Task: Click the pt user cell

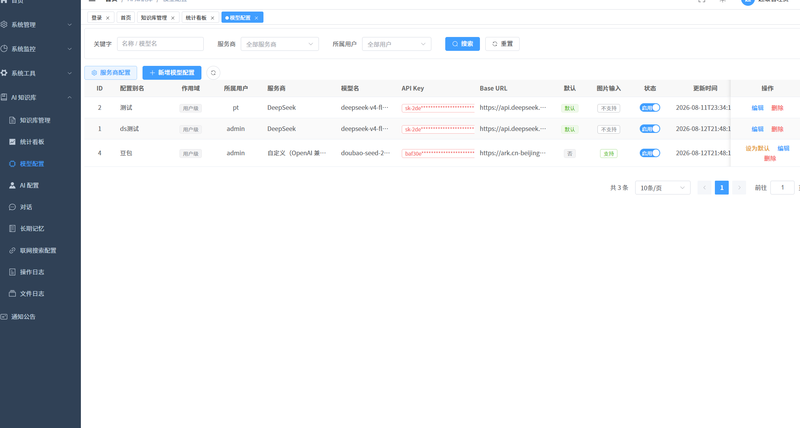Action: click(236, 108)
